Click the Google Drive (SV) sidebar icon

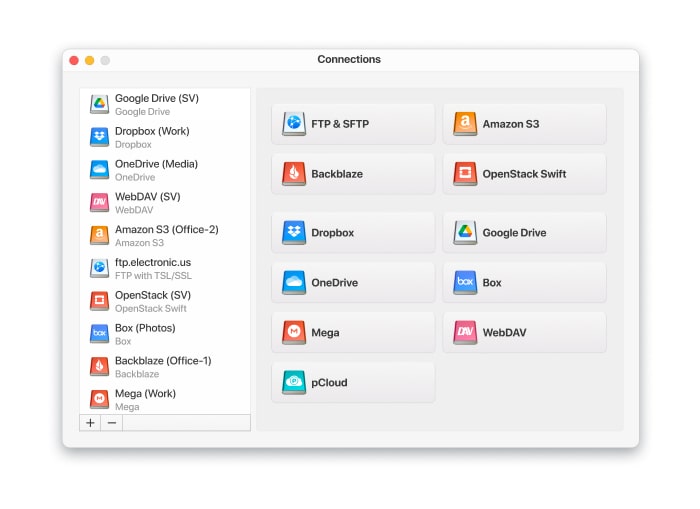(x=99, y=104)
